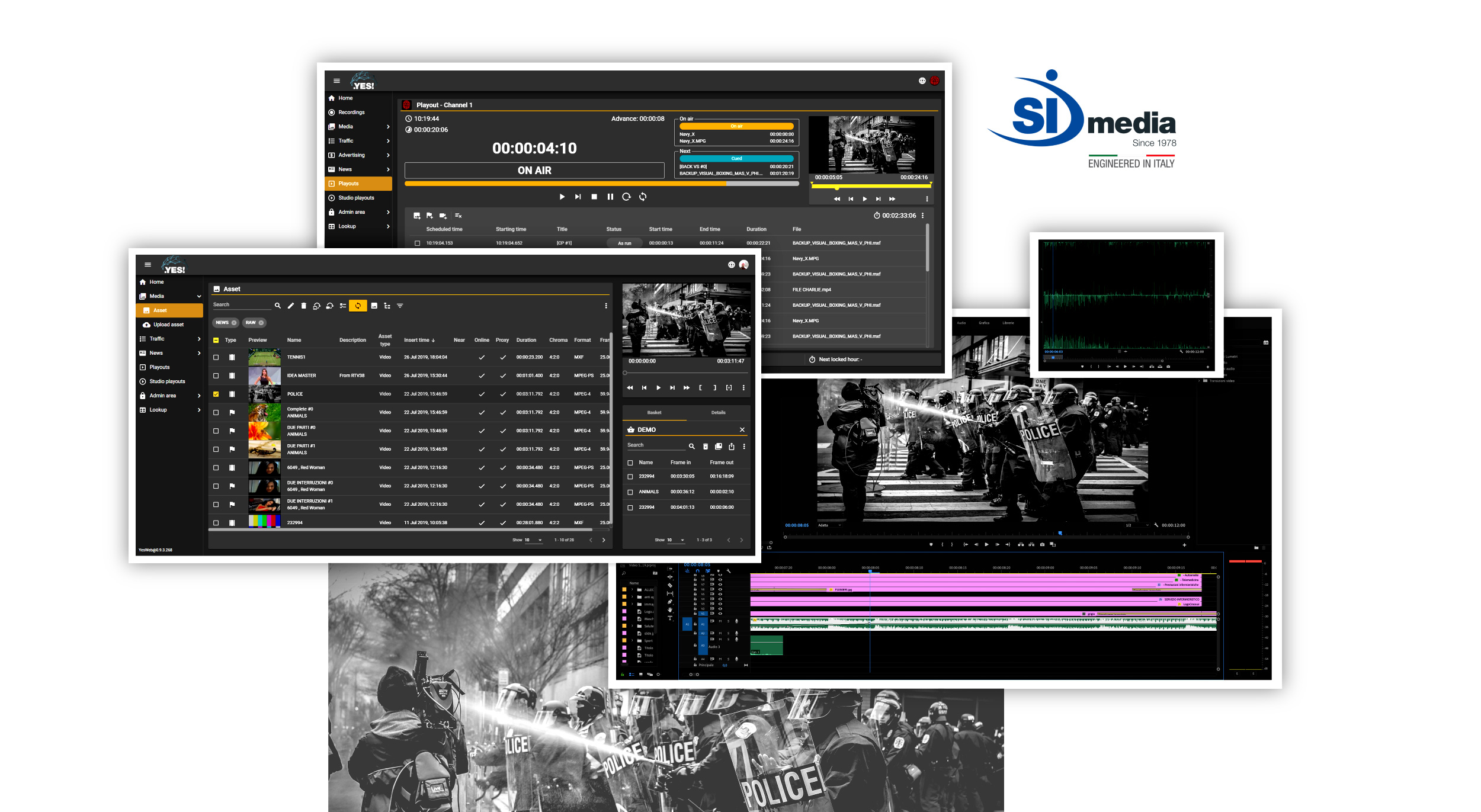Image resolution: width=1481 pixels, height=812 pixels.
Task: Switch to the Details tab
Action: tap(718, 413)
